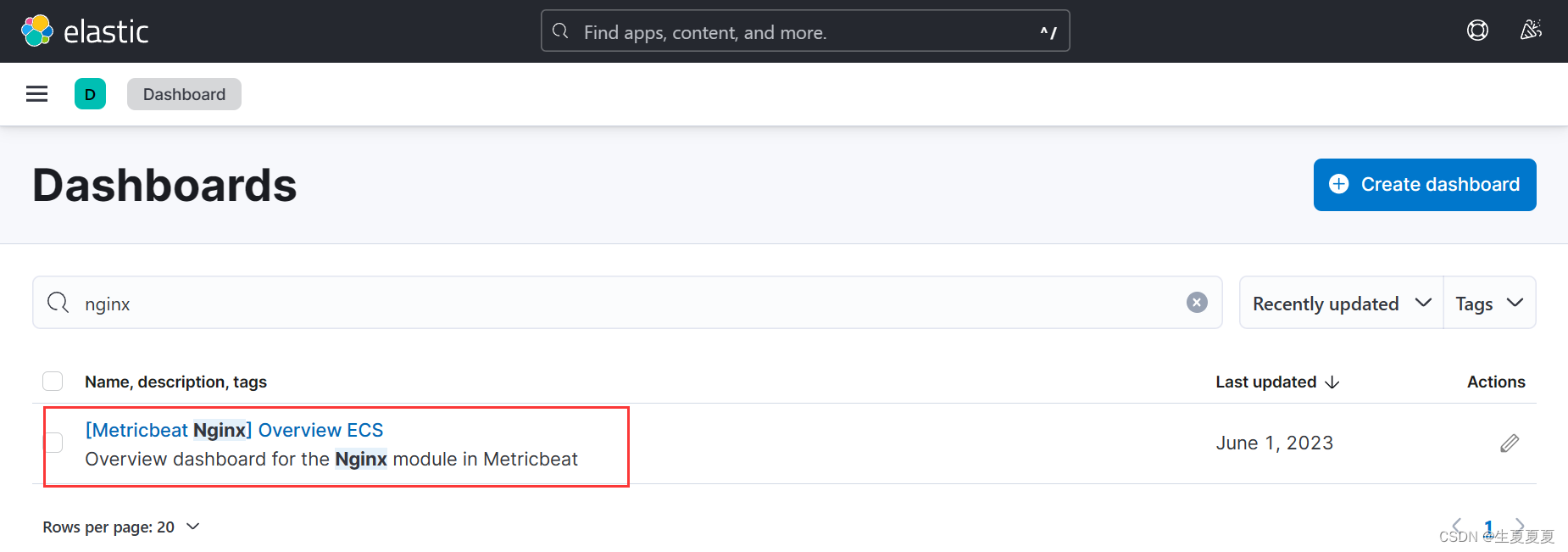Screen dimensions: 1568x552
Task: Open the Tags filter dropdown
Action: pyautogui.click(x=1489, y=303)
